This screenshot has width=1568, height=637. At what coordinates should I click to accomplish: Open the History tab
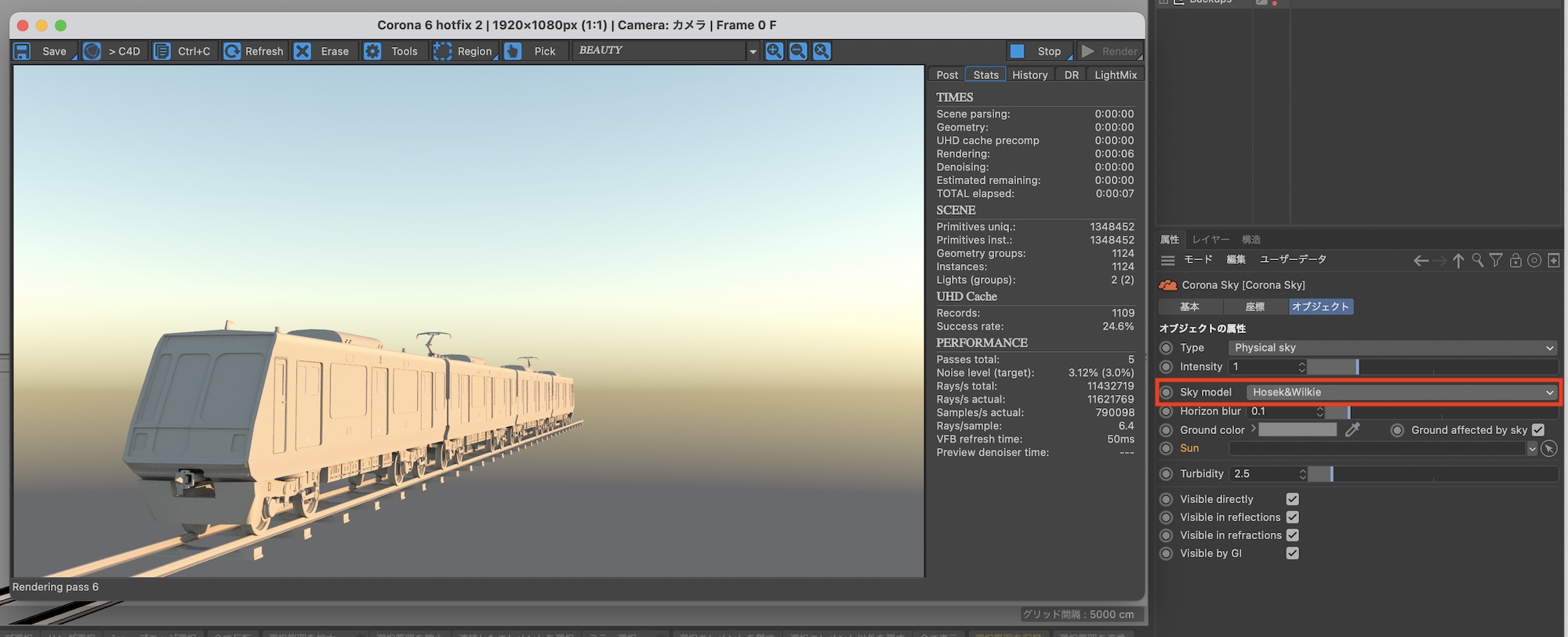pos(1029,74)
